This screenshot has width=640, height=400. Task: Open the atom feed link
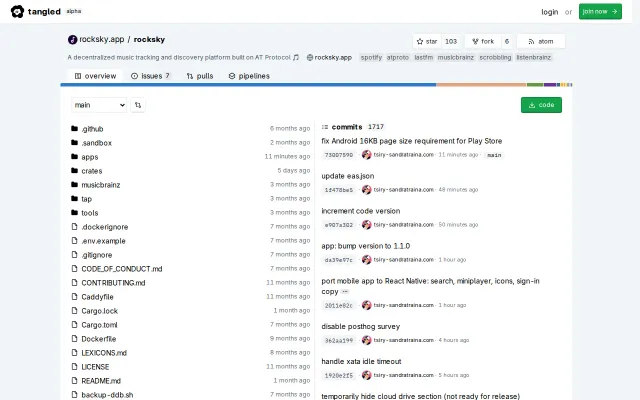pyautogui.click(x=541, y=41)
